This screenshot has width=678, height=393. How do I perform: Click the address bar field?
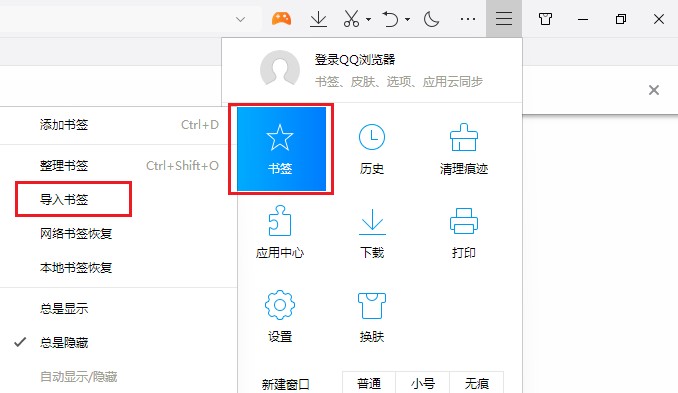[x=130, y=19]
